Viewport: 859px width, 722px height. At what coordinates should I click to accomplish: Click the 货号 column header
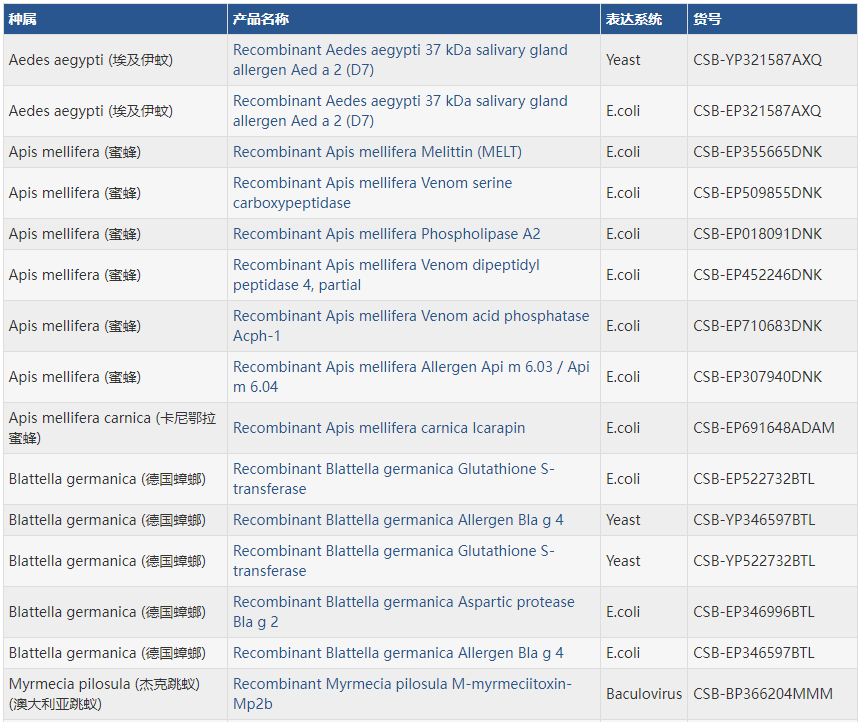[707, 19]
